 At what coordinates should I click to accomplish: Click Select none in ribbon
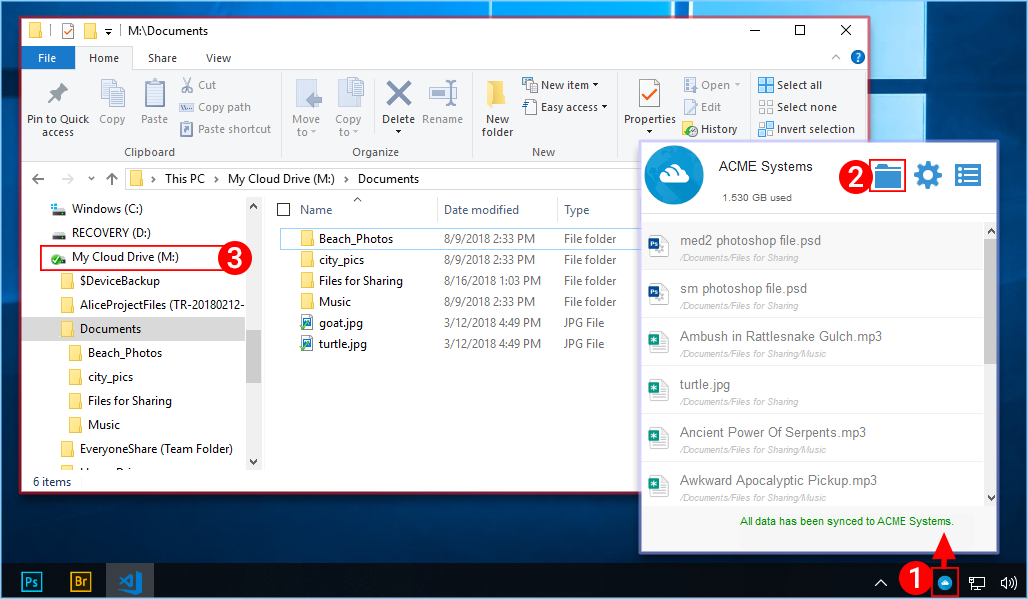(797, 107)
